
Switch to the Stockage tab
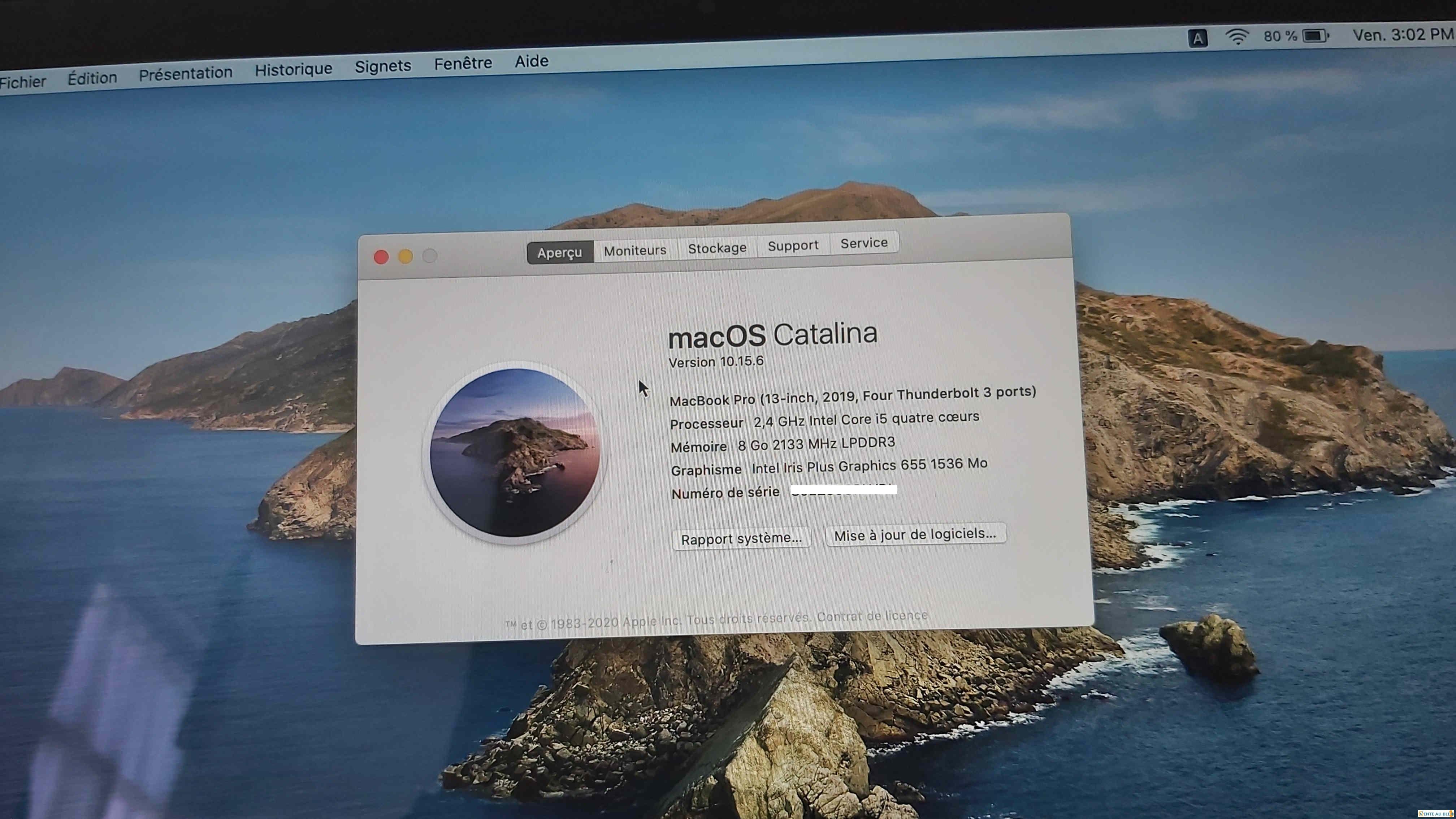(x=717, y=248)
